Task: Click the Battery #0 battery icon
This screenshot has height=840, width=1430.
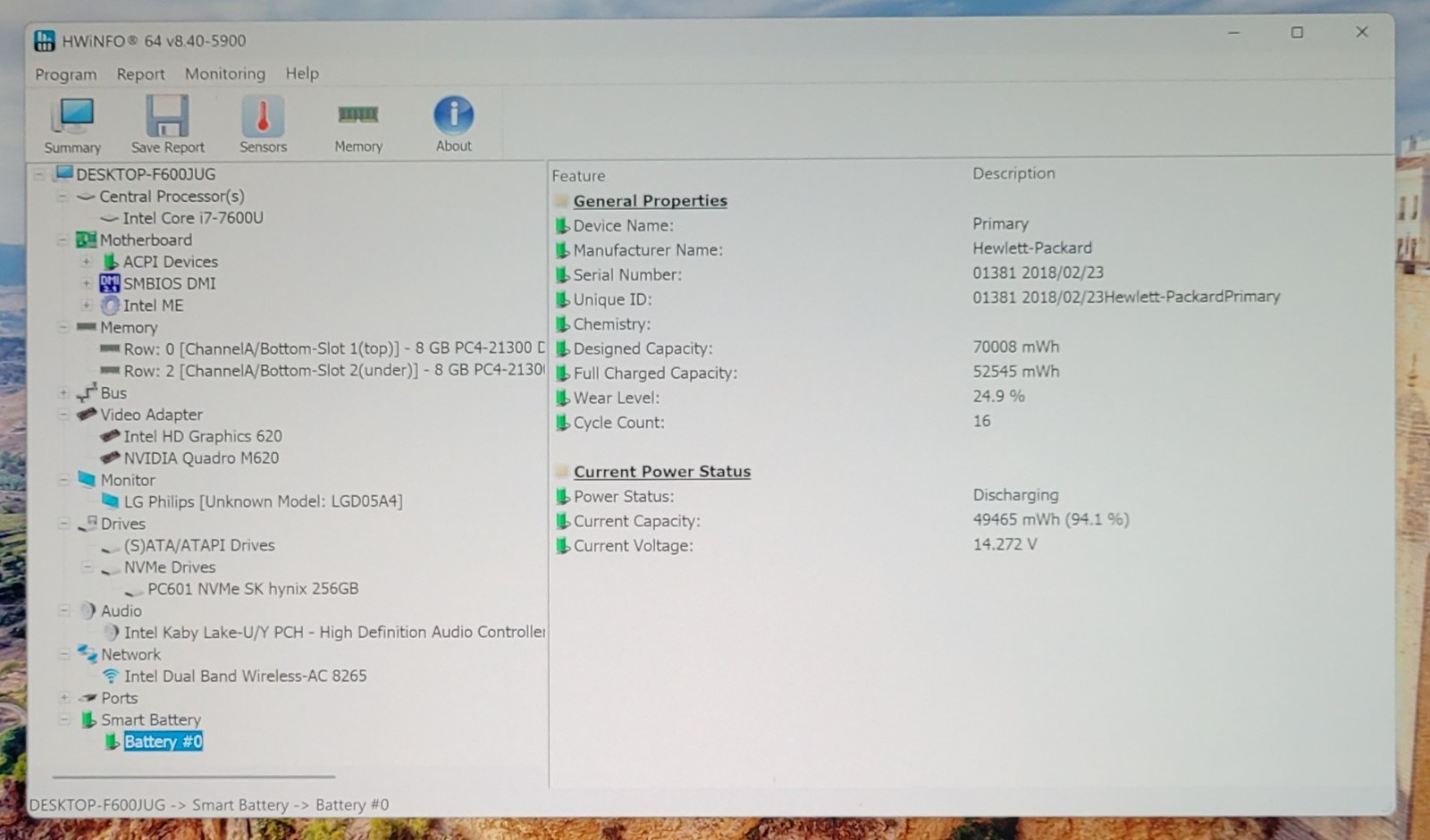Action: pos(112,742)
